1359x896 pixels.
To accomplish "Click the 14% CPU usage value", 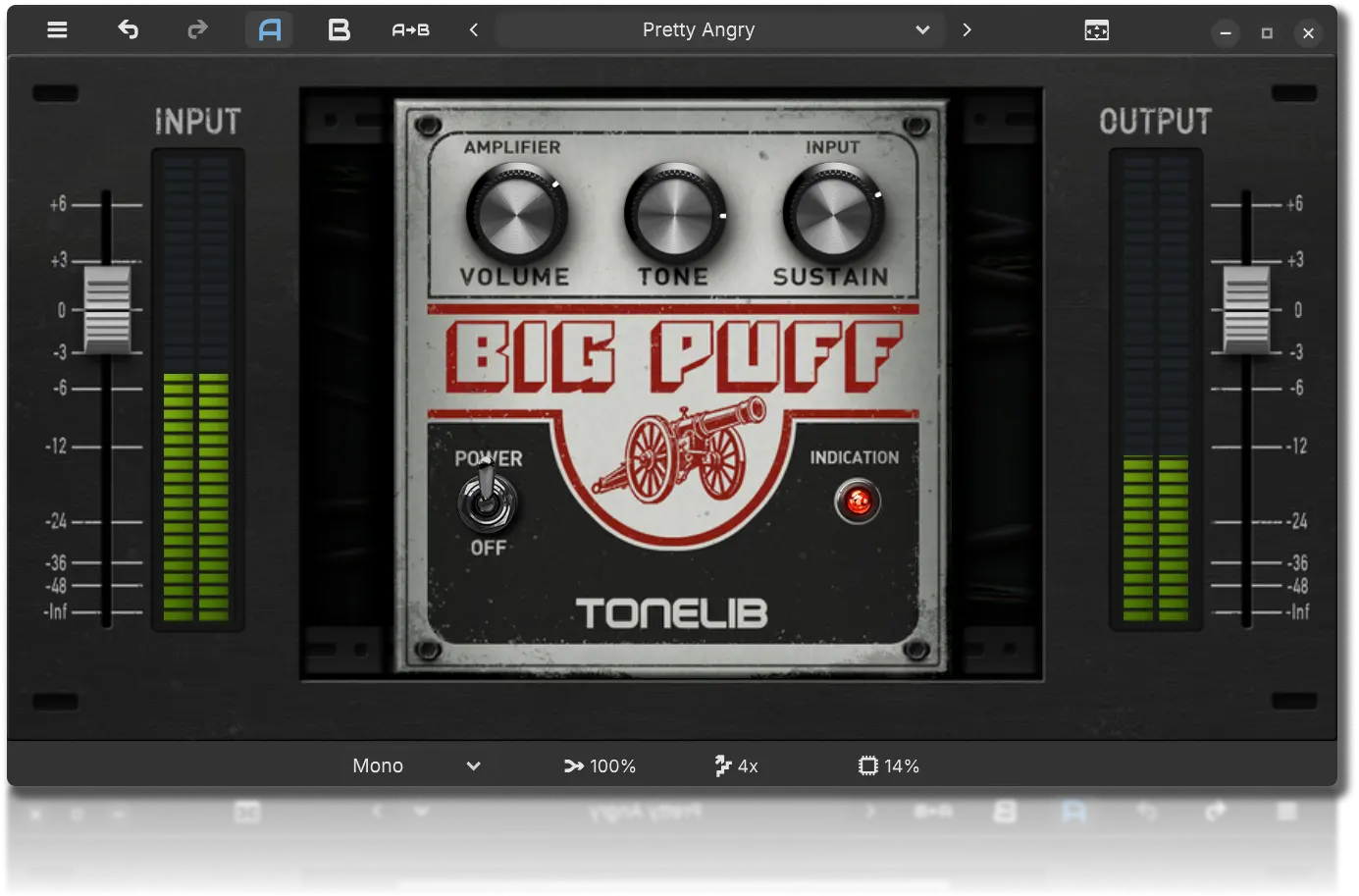I will tap(902, 765).
